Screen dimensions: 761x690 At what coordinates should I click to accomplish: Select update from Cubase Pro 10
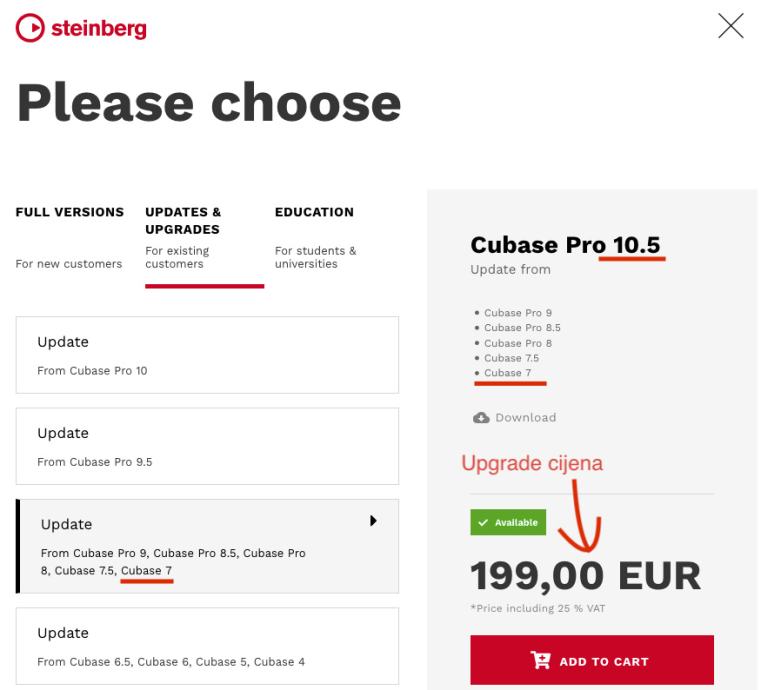(207, 353)
